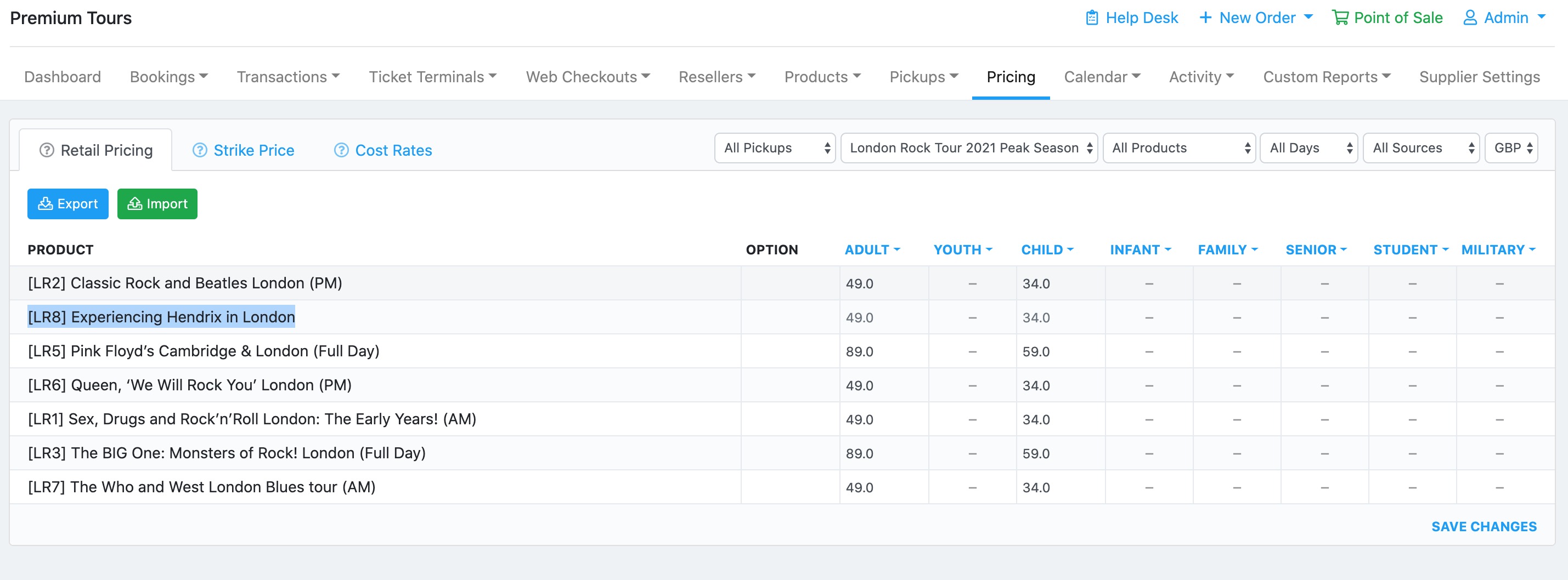Click the adult price for LR5 Pink Floyd's
Viewport: 1568px width, 580px height.
(x=883, y=351)
